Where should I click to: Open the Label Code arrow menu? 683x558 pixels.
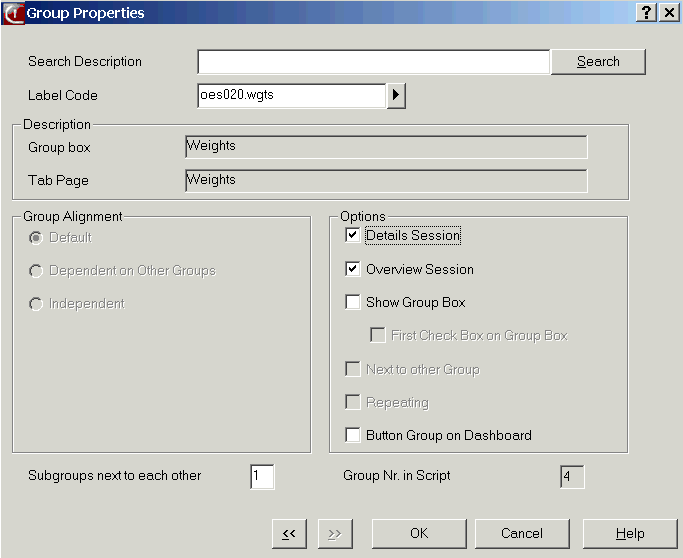pyautogui.click(x=396, y=95)
